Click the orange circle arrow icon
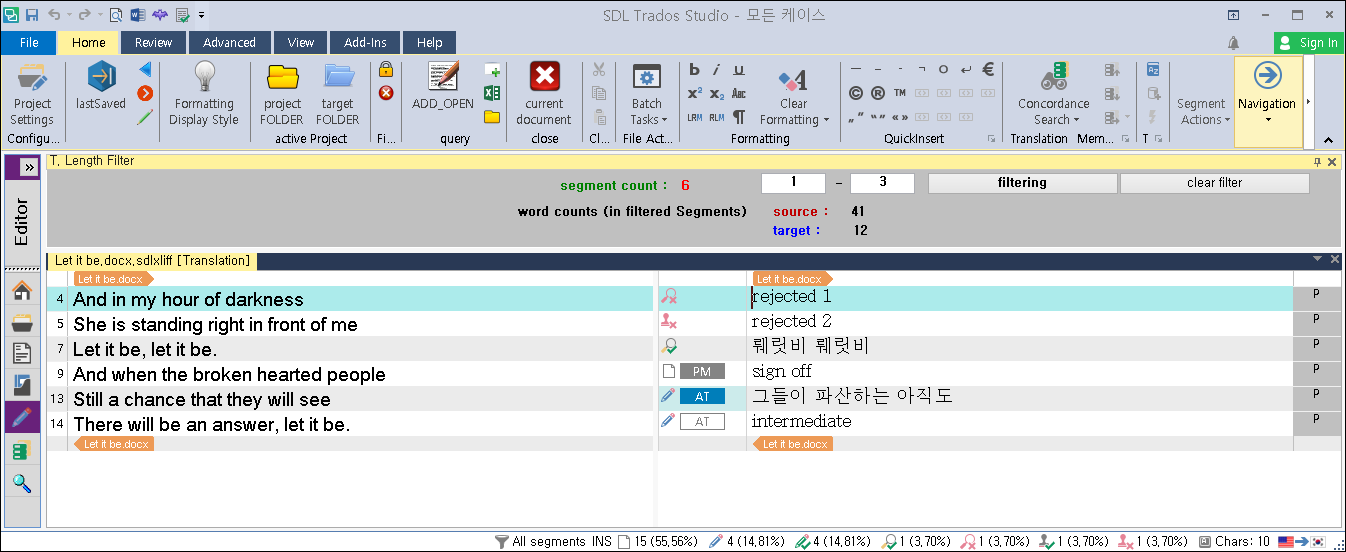This screenshot has height=552, width=1346. [x=146, y=93]
